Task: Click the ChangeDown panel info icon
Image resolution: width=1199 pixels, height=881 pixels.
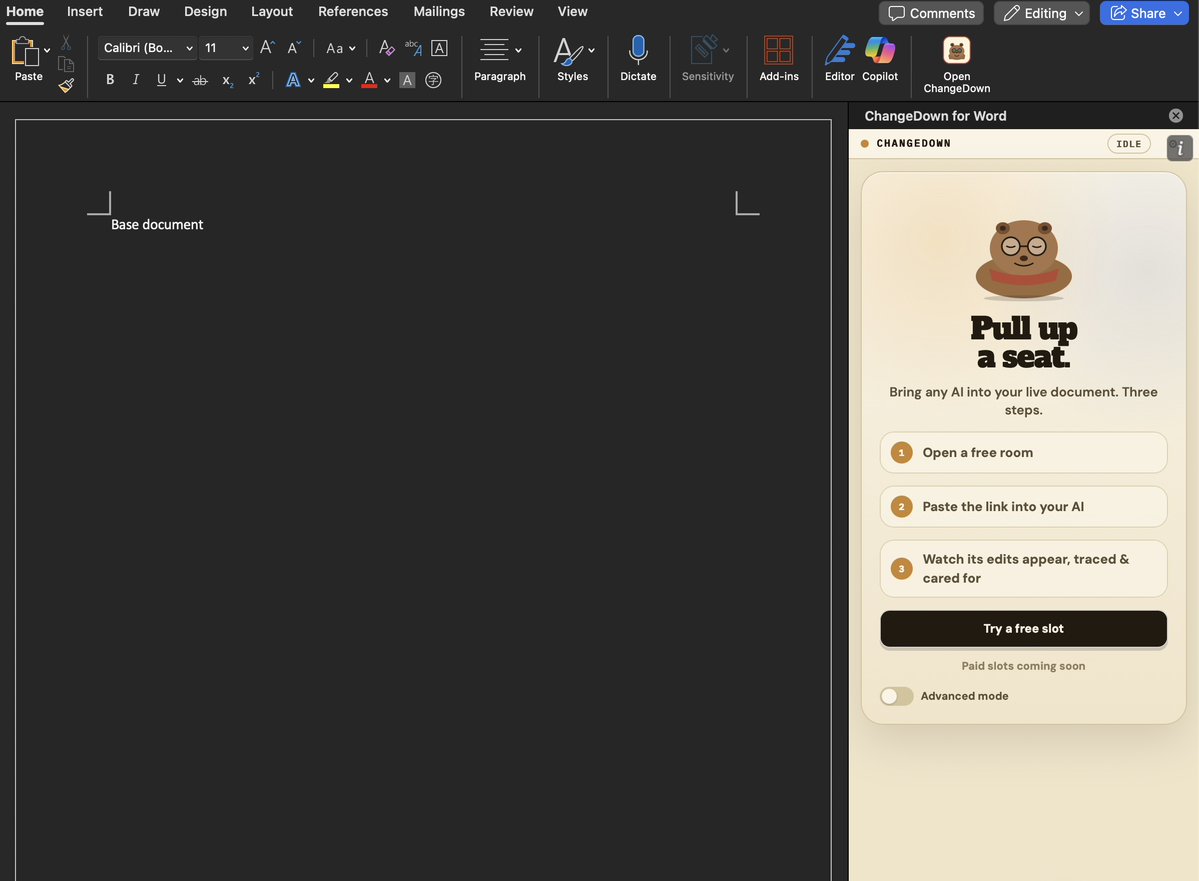Action: pos(1179,148)
